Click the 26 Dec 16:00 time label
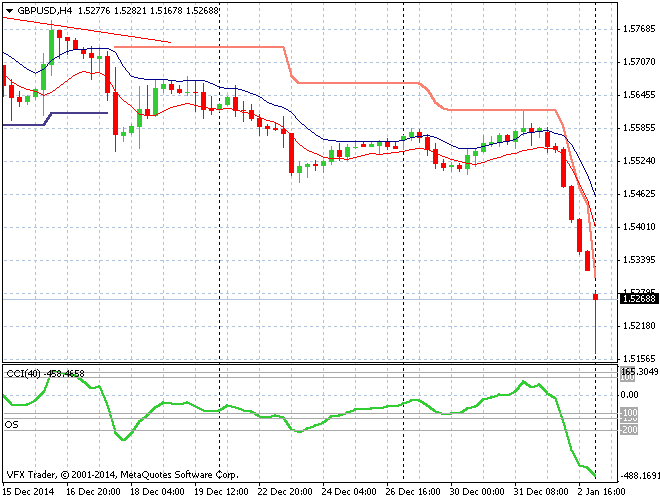660x500 pixels. (403, 492)
